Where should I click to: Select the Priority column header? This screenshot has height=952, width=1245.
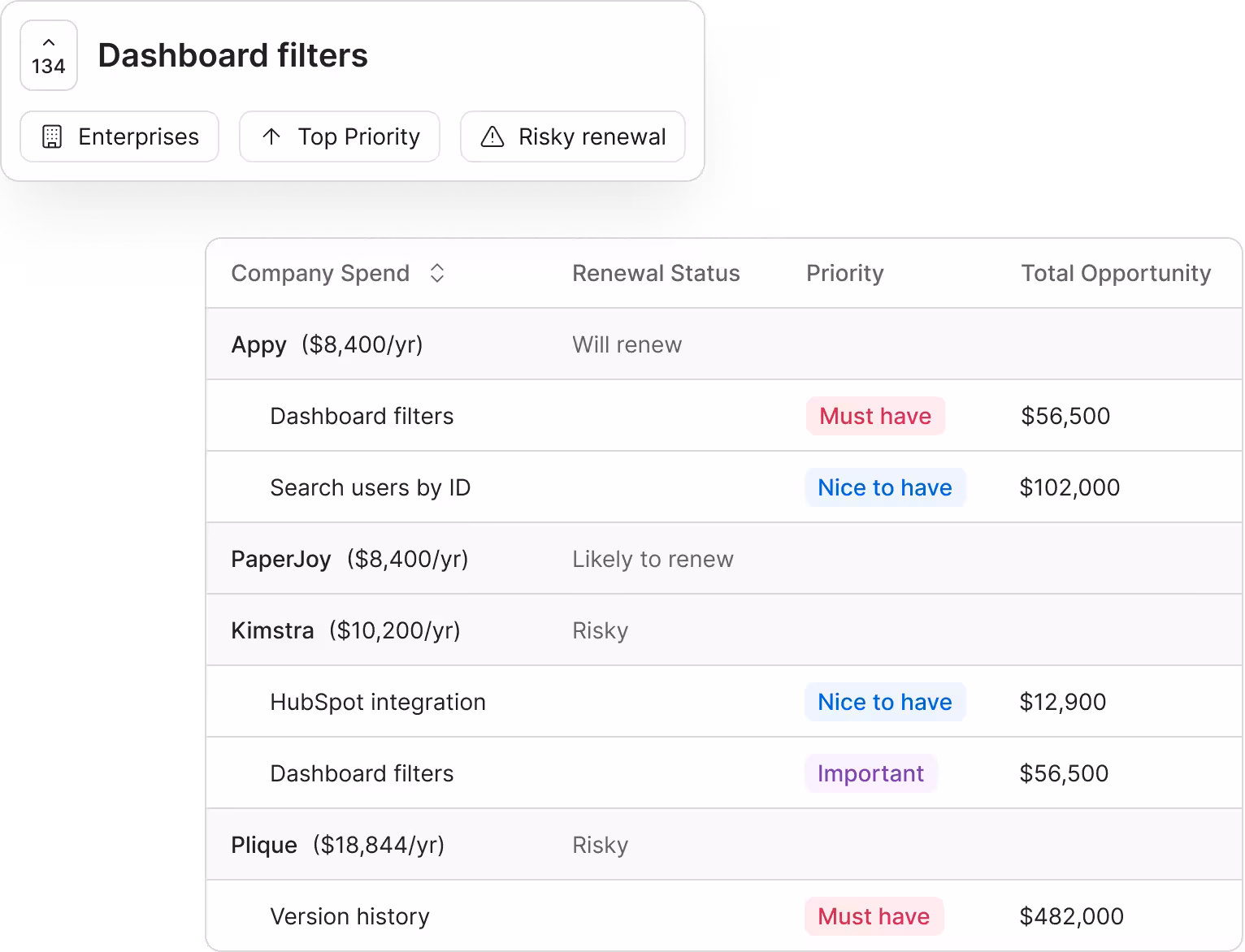(x=844, y=273)
